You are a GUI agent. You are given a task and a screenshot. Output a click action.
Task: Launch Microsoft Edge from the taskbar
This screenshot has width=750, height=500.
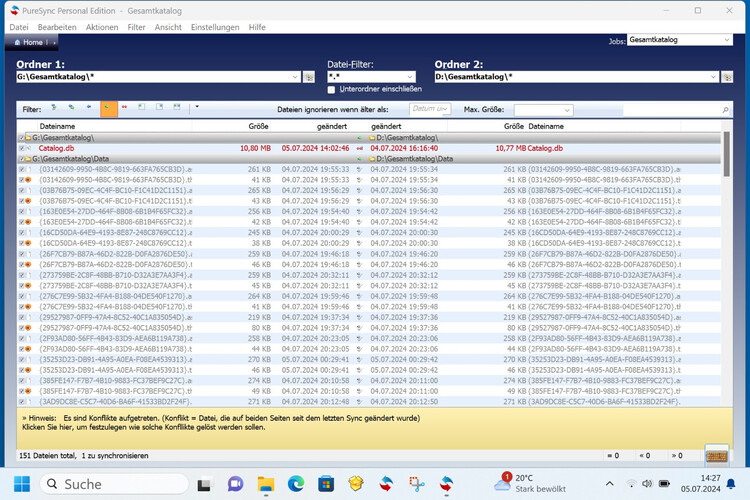[x=296, y=484]
